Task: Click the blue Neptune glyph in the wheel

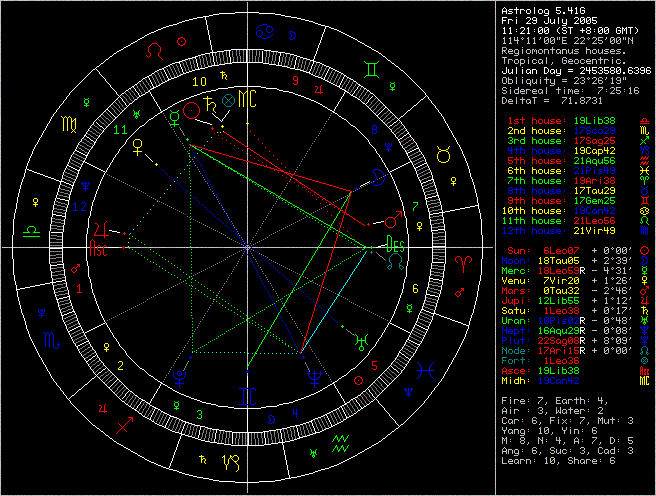Action: (x=316, y=378)
